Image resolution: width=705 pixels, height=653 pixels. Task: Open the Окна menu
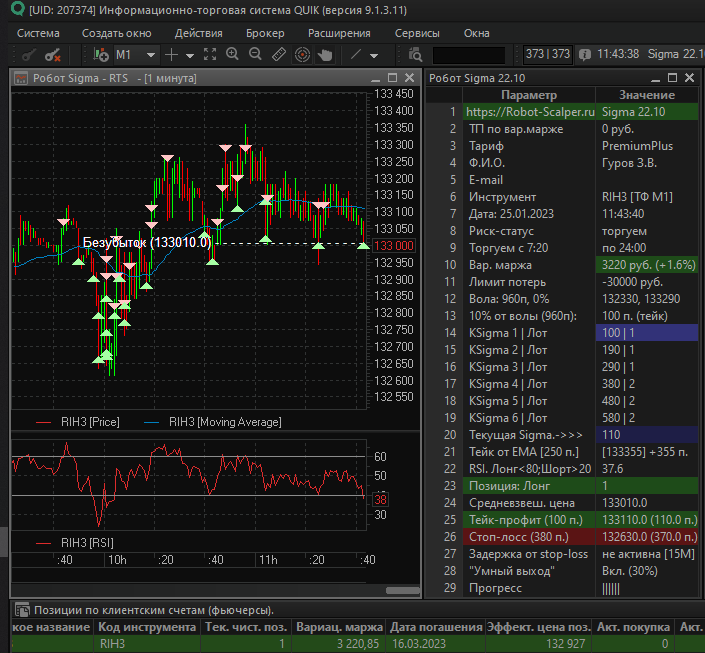coord(477,33)
